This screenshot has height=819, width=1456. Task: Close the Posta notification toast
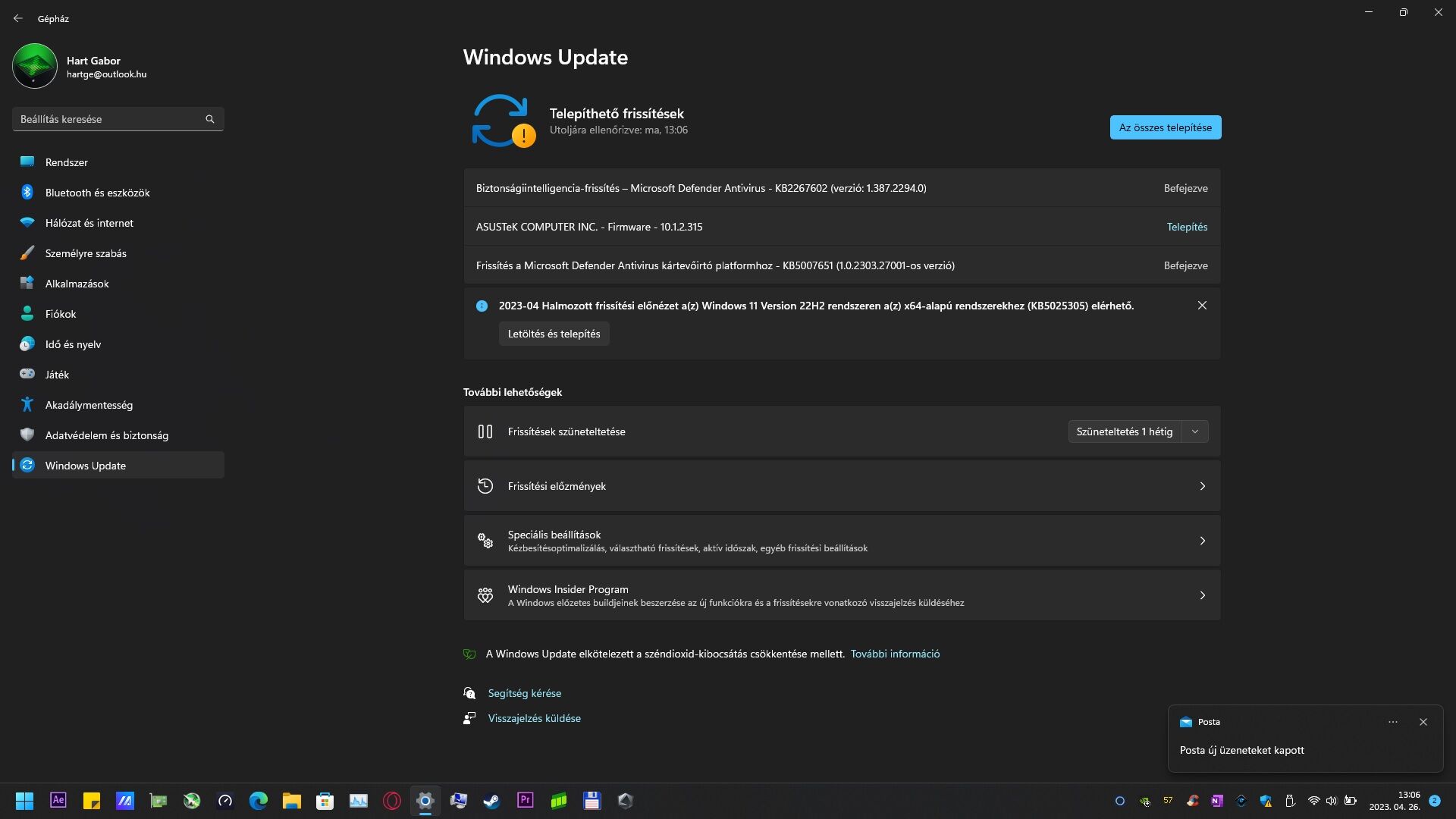1423,722
